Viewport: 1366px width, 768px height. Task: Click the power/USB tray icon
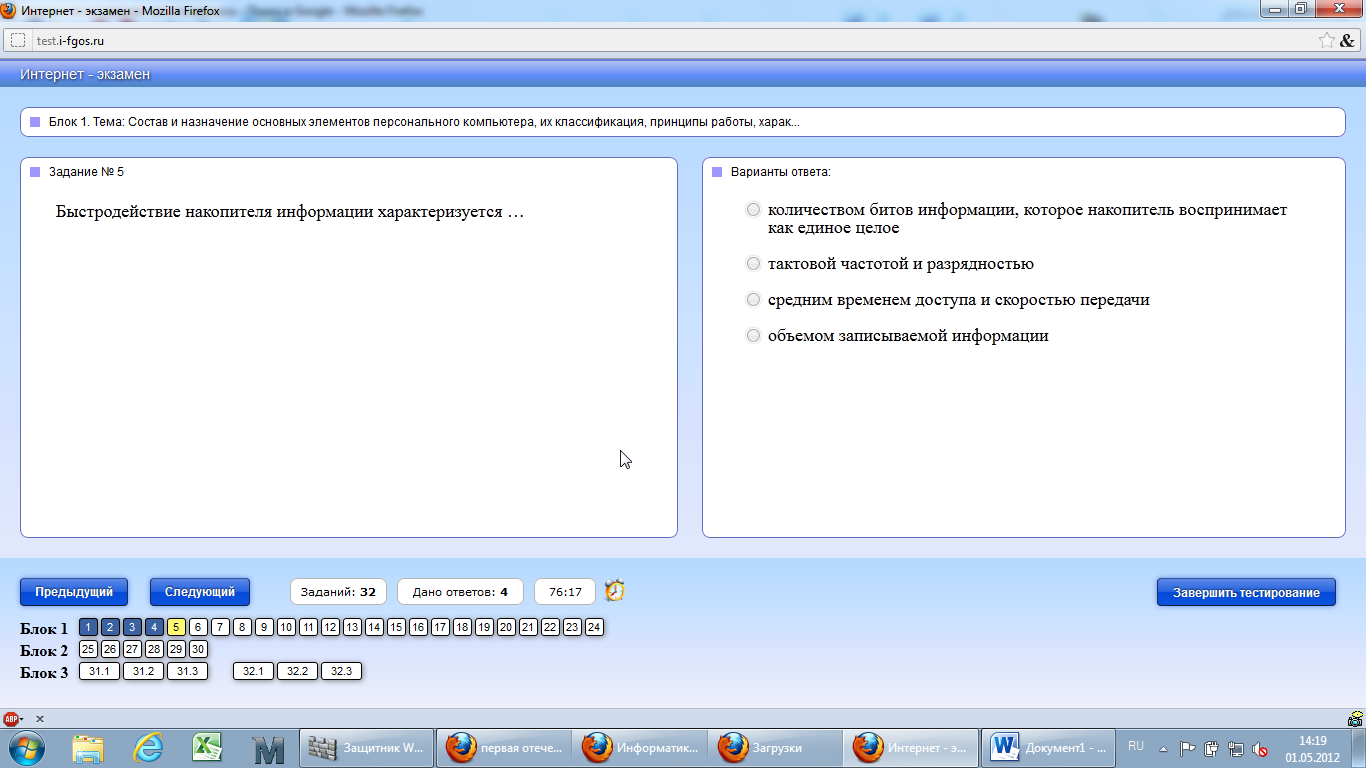[x=1212, y=748]
